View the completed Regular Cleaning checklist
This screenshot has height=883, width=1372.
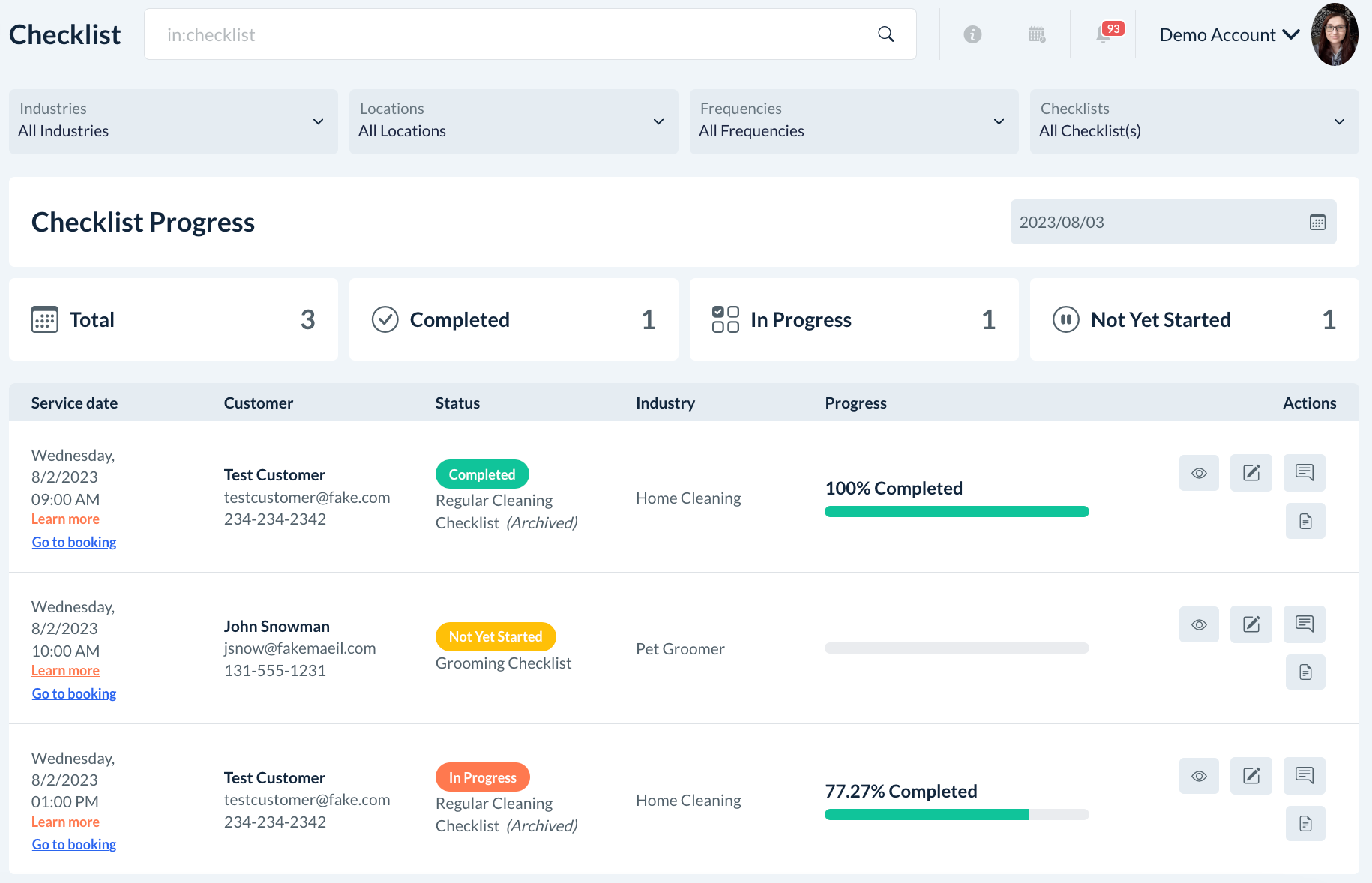pyautogui.click(x=1199, y=473)
